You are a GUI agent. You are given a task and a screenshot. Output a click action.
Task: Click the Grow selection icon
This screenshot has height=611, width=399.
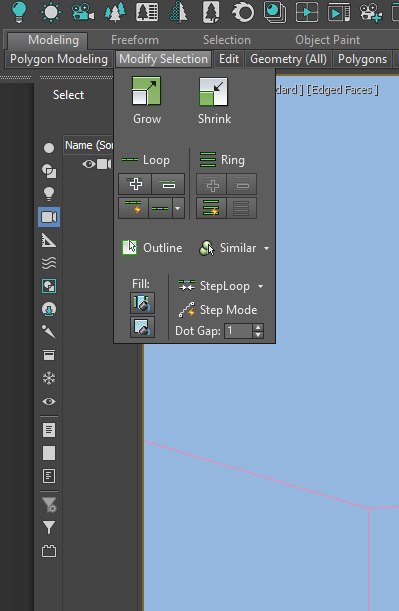click(x=146, y=91)
